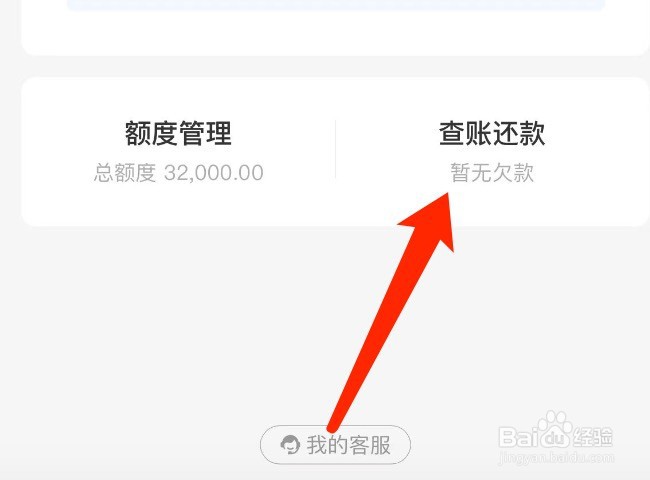Tap the 我的客服 text label
The height and width of the screenshot is (480, 650).
click(x=349, y=445)
